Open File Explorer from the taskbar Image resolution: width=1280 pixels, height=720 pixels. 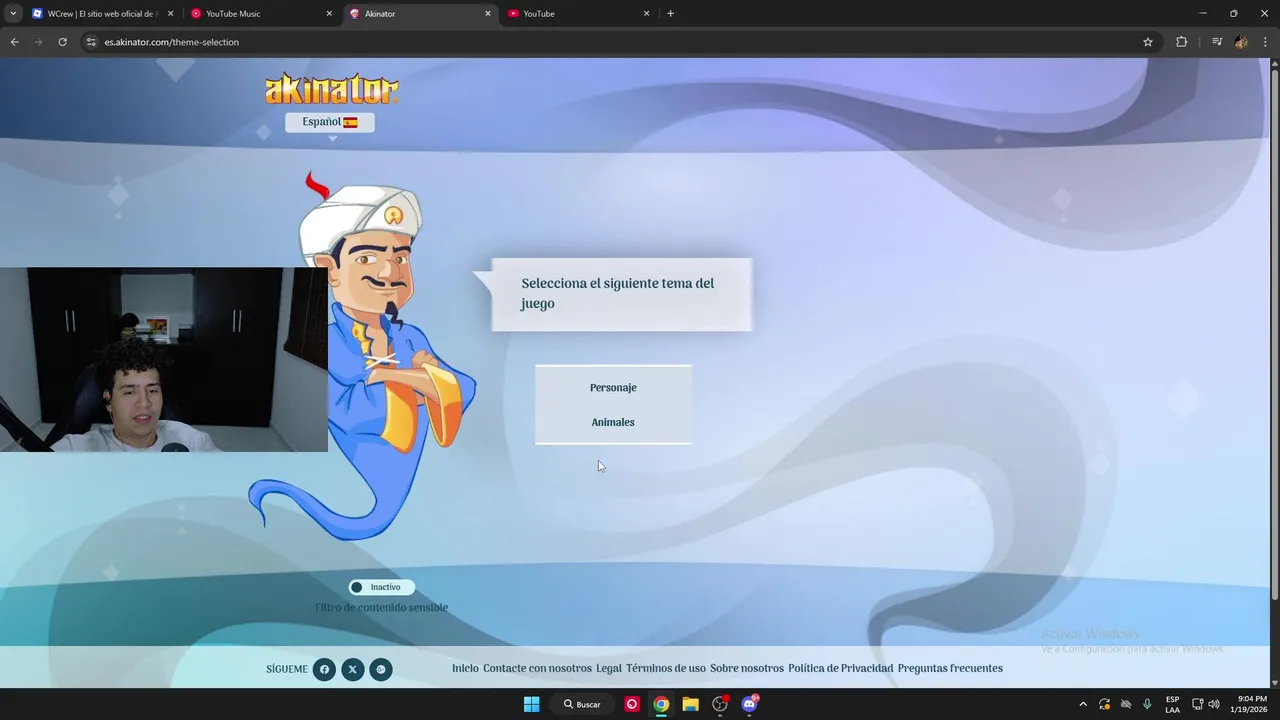[690, 704]
